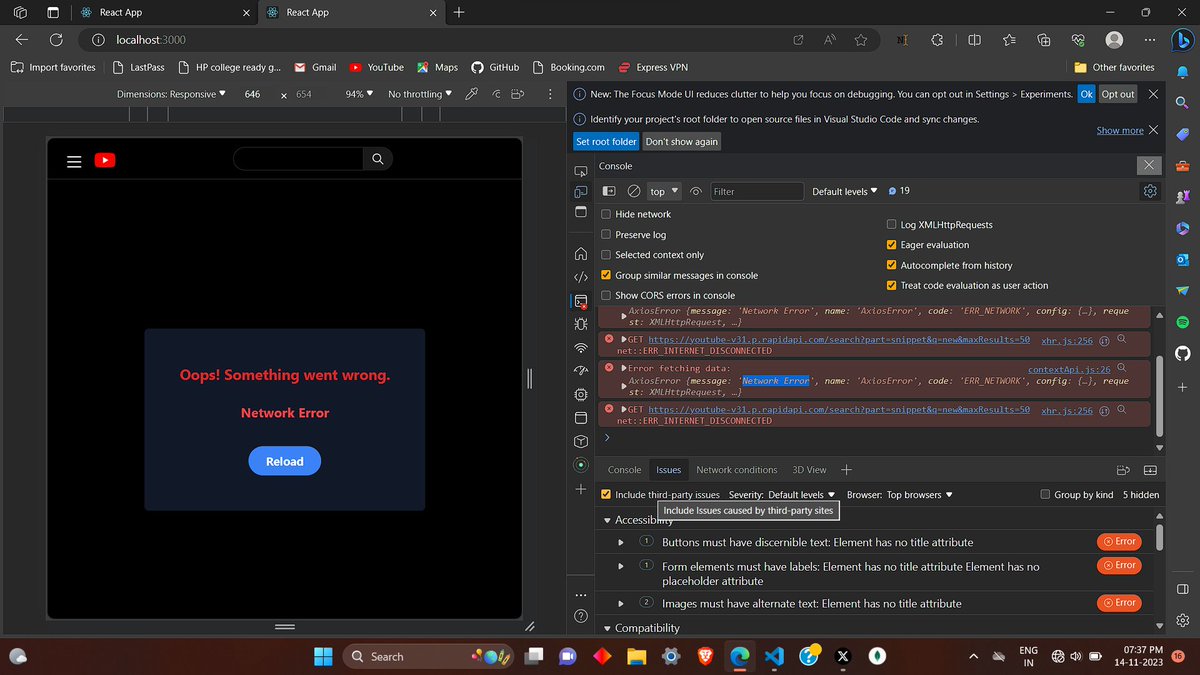The image size is (1200, 675).
Task: Enable the Hide network checkbox
Action: click(606, 214)
